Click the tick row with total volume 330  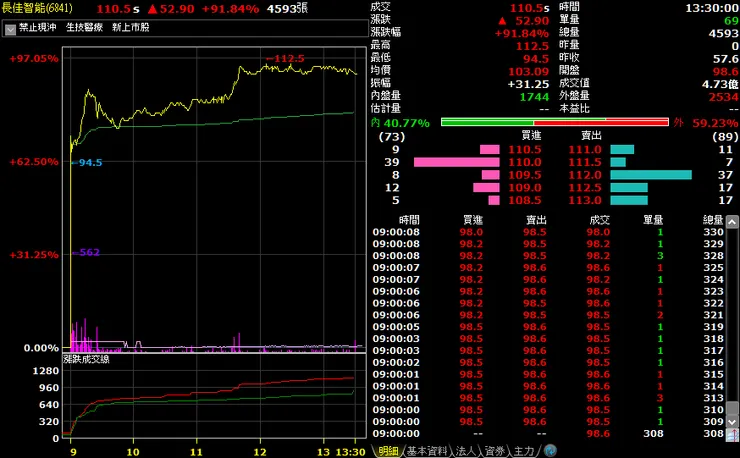(548, 232)
